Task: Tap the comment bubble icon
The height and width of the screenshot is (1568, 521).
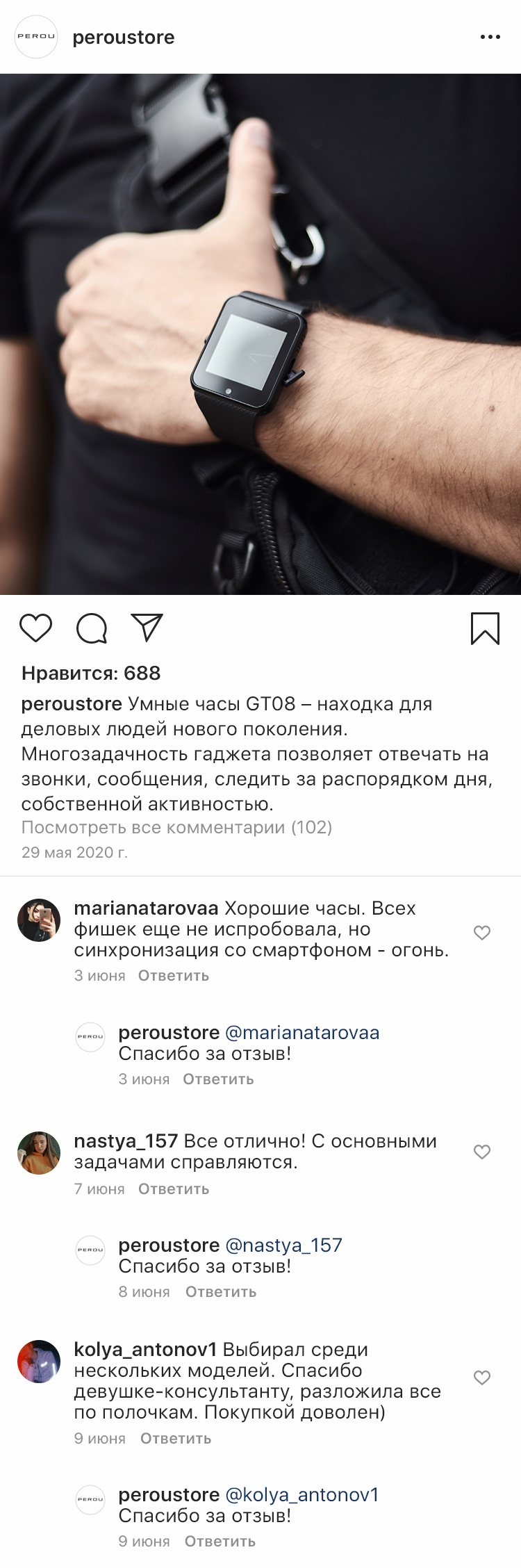Action: pyautogui.click(x=92, y=628)
